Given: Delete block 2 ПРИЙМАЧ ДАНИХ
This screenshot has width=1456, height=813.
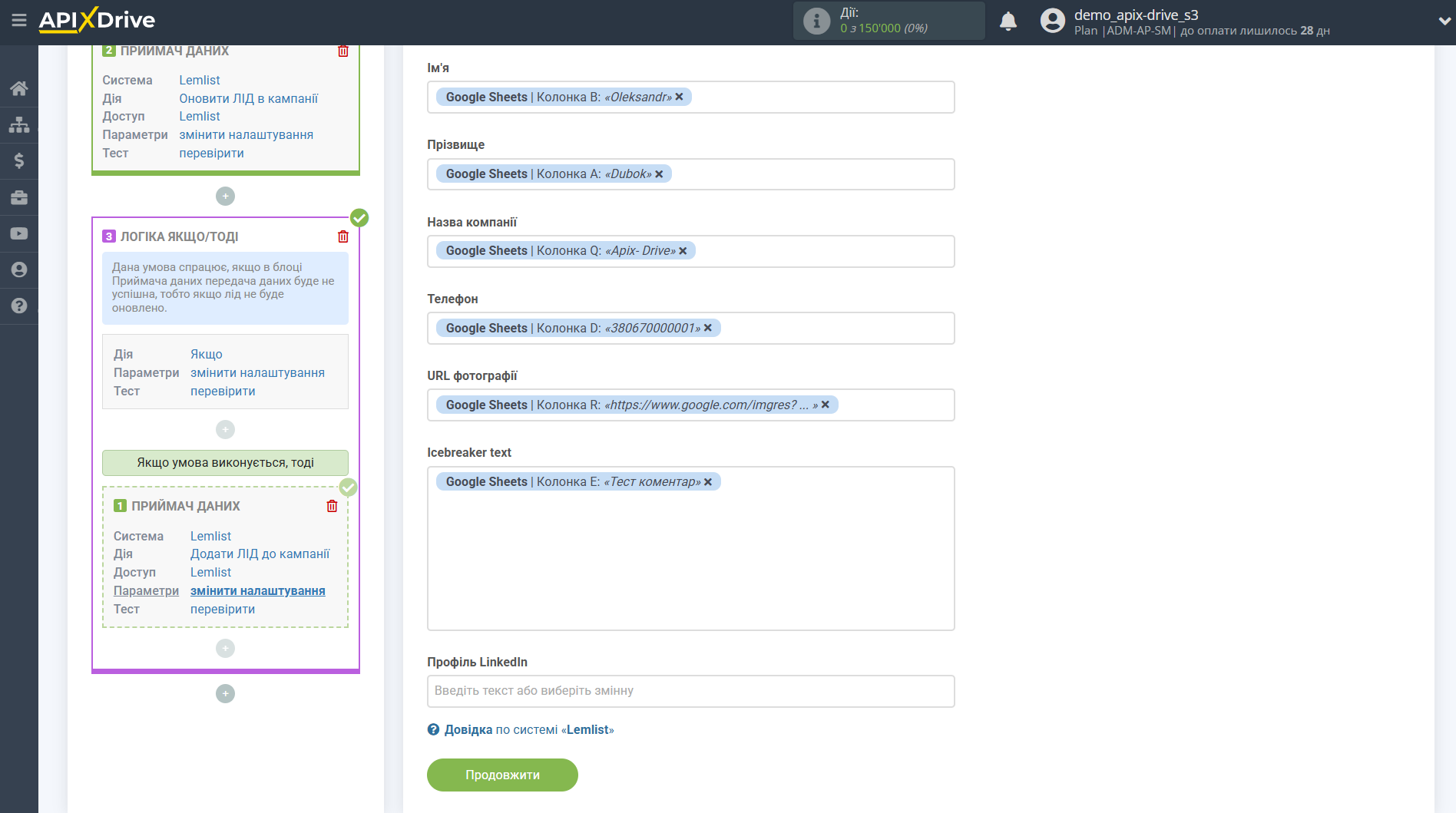Looking at the screenshot, I should [x=343, y=51].
